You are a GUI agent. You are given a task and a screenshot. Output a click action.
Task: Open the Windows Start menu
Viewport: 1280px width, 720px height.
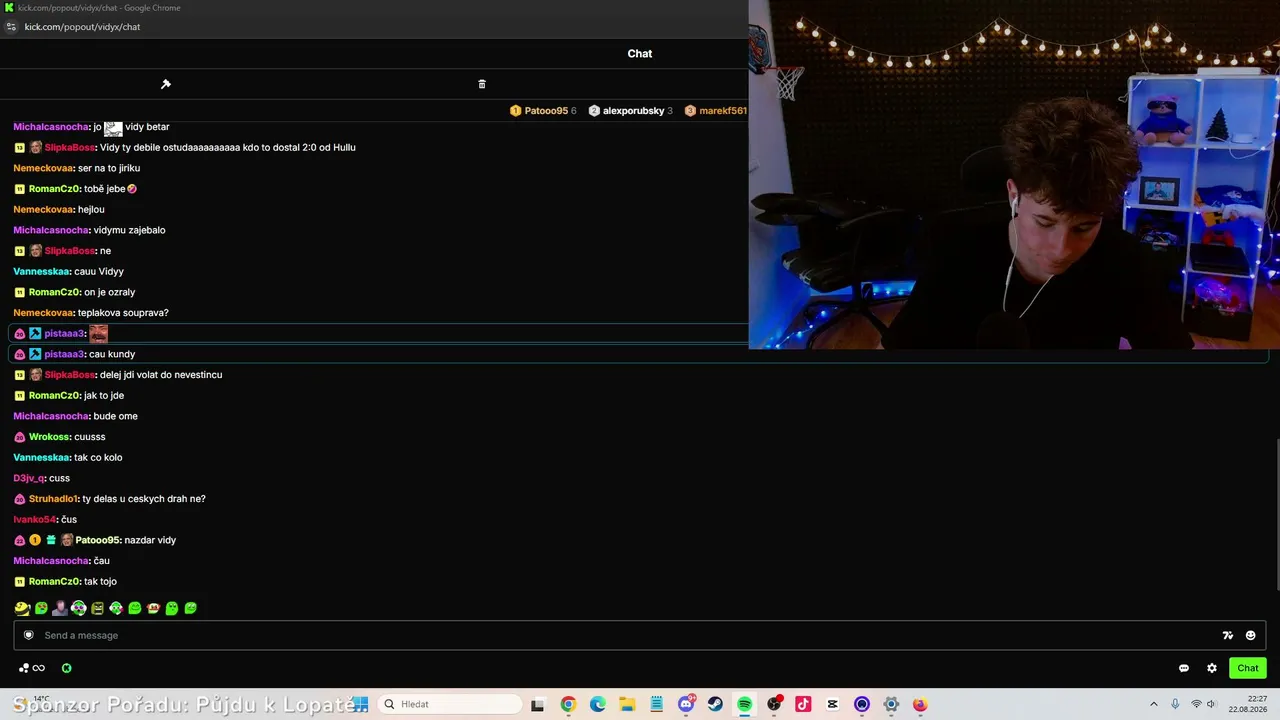click(361, 704)
